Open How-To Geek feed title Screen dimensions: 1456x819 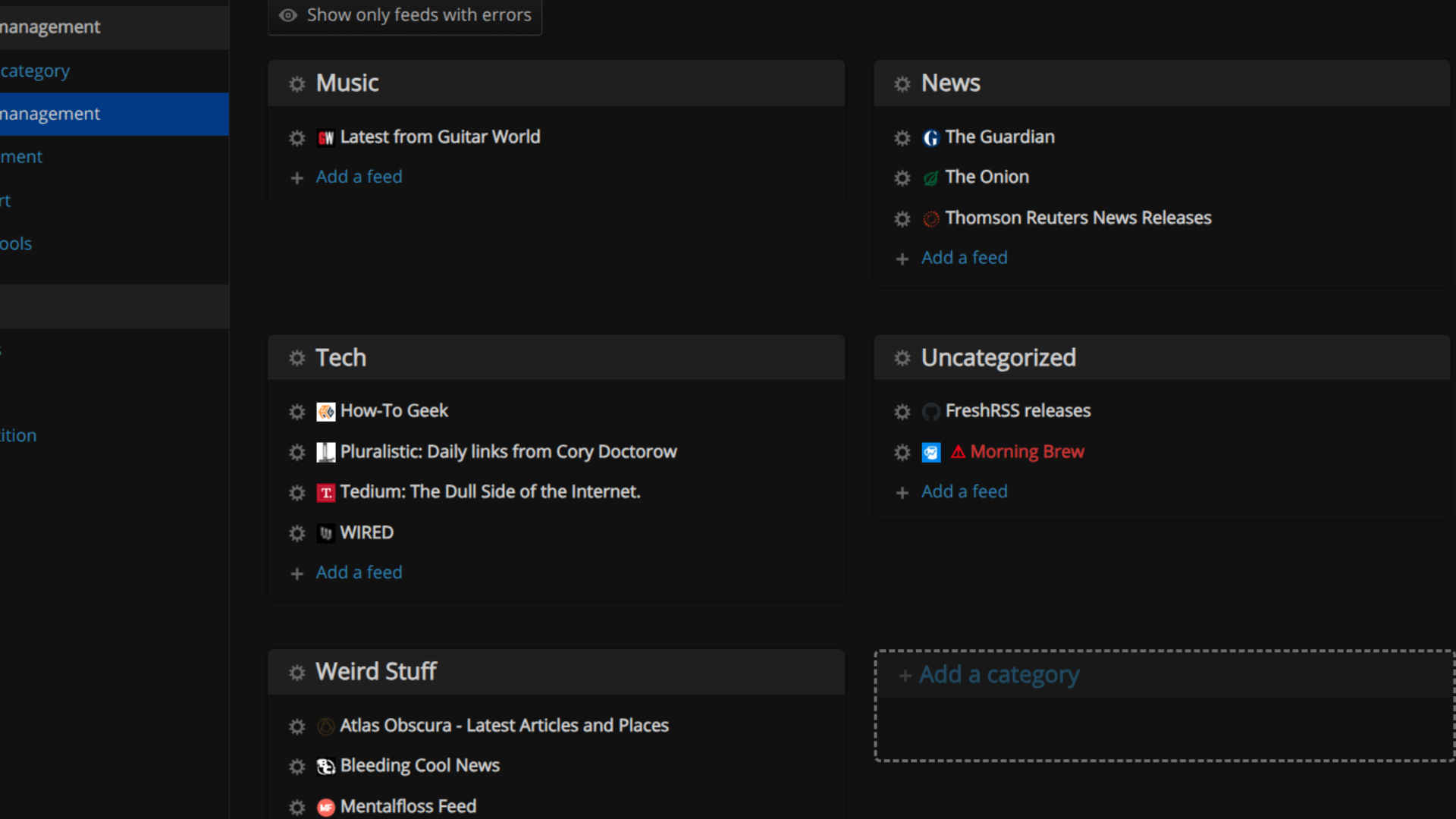[x=394, y=411]
